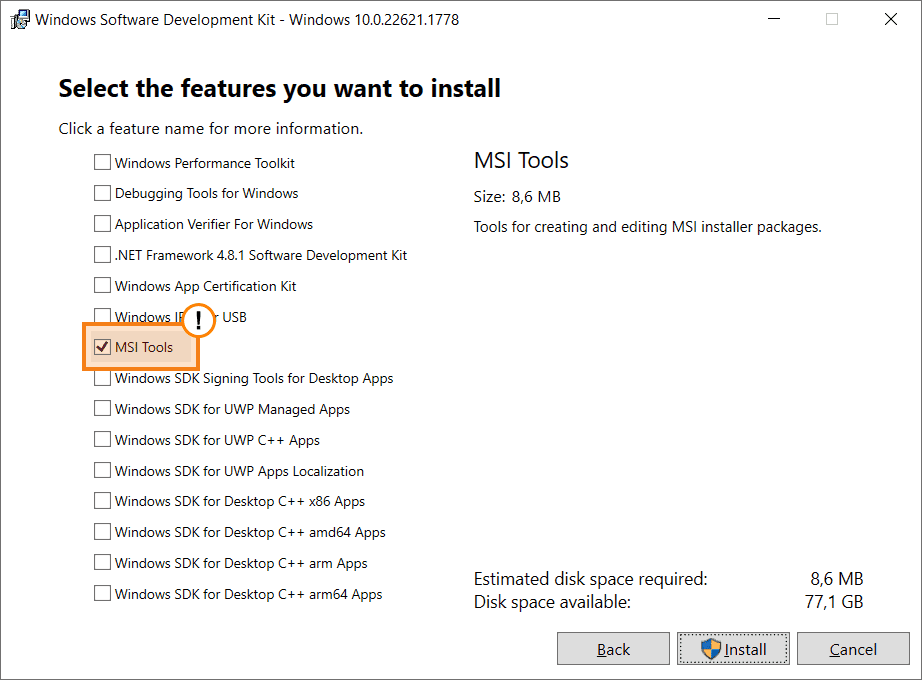922x680 pixels.
Task: Select 'Windows App Certification Kit' label
Action: coord(206,286)
